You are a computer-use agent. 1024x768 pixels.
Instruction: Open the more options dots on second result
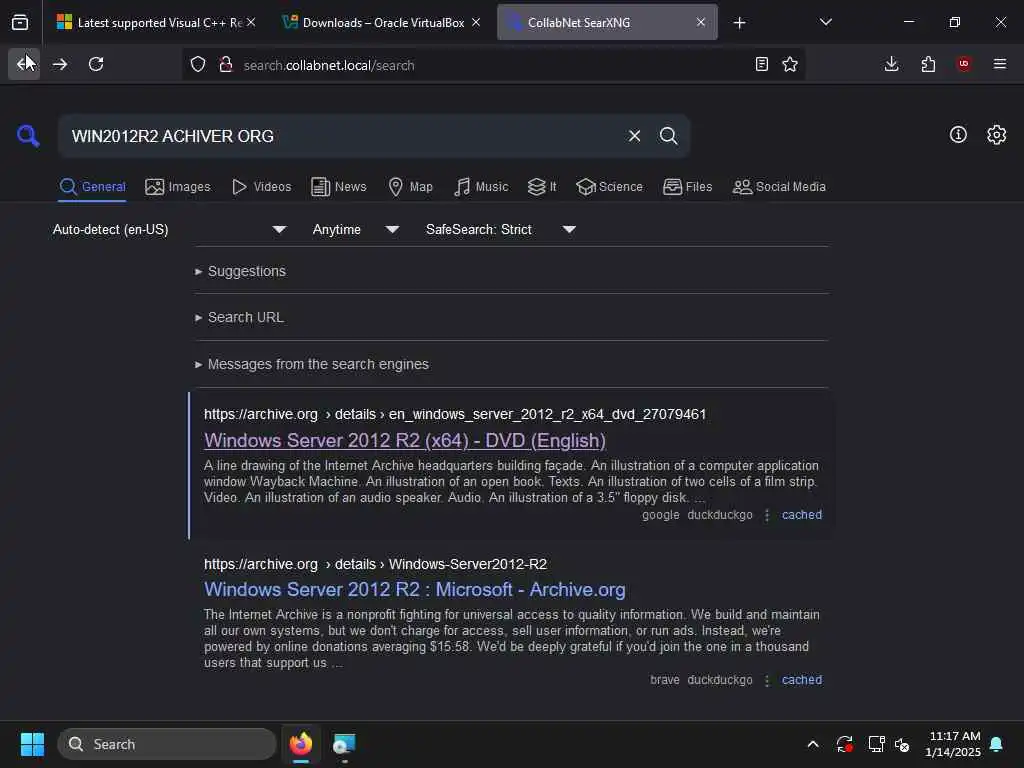pyautogui.click(x=767, y=680)
